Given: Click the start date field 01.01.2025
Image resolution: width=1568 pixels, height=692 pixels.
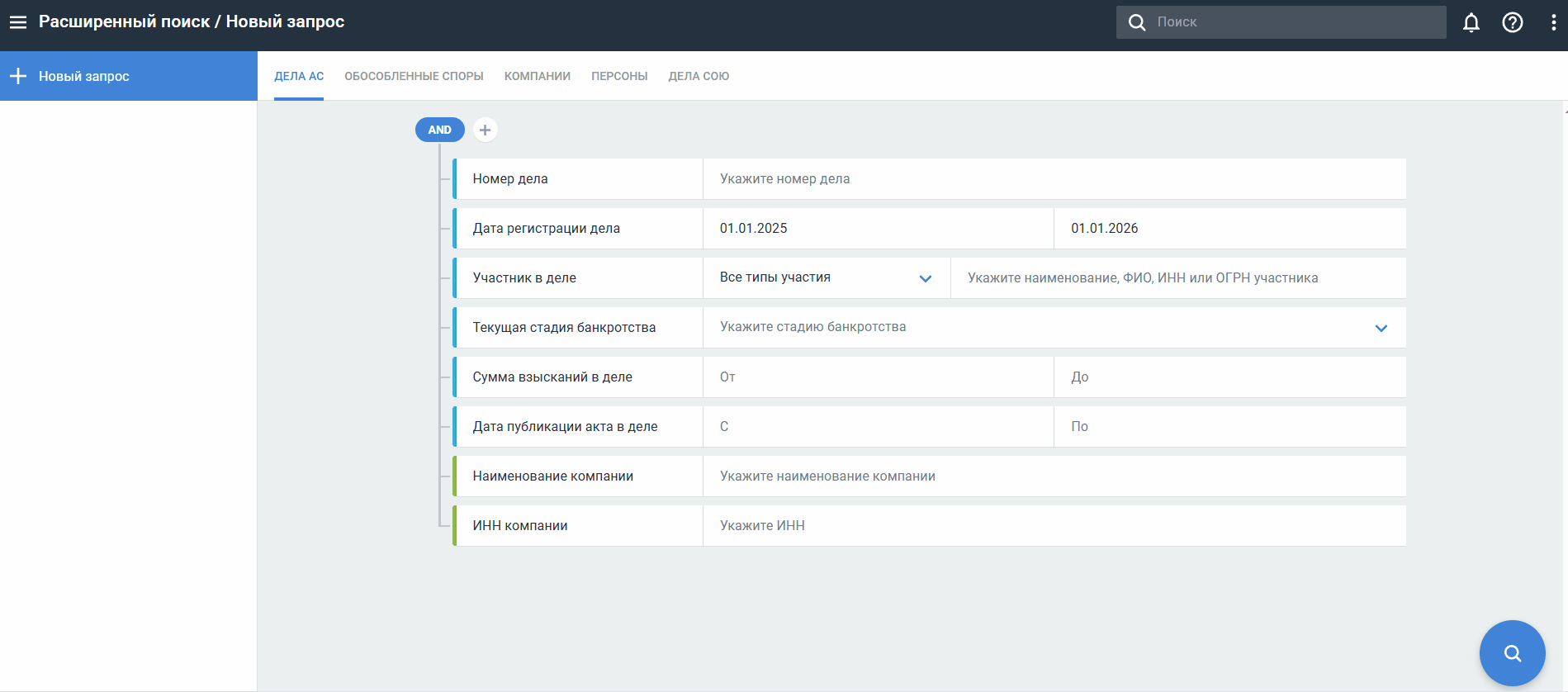Looking at the screenshot, I should click(x=877, y=229).
